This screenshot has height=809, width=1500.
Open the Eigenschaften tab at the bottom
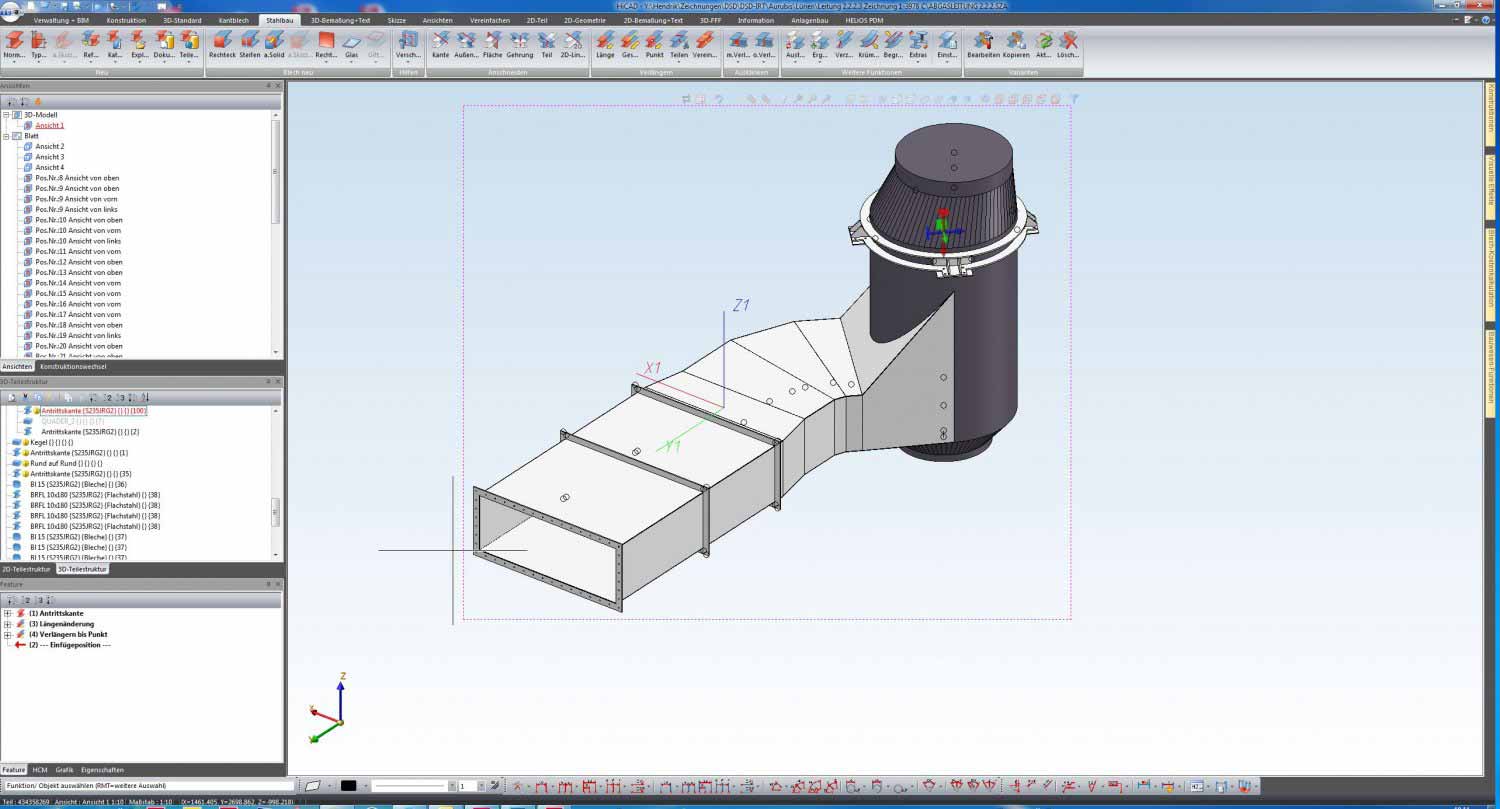pyautogui.click(x=103, y=770)
